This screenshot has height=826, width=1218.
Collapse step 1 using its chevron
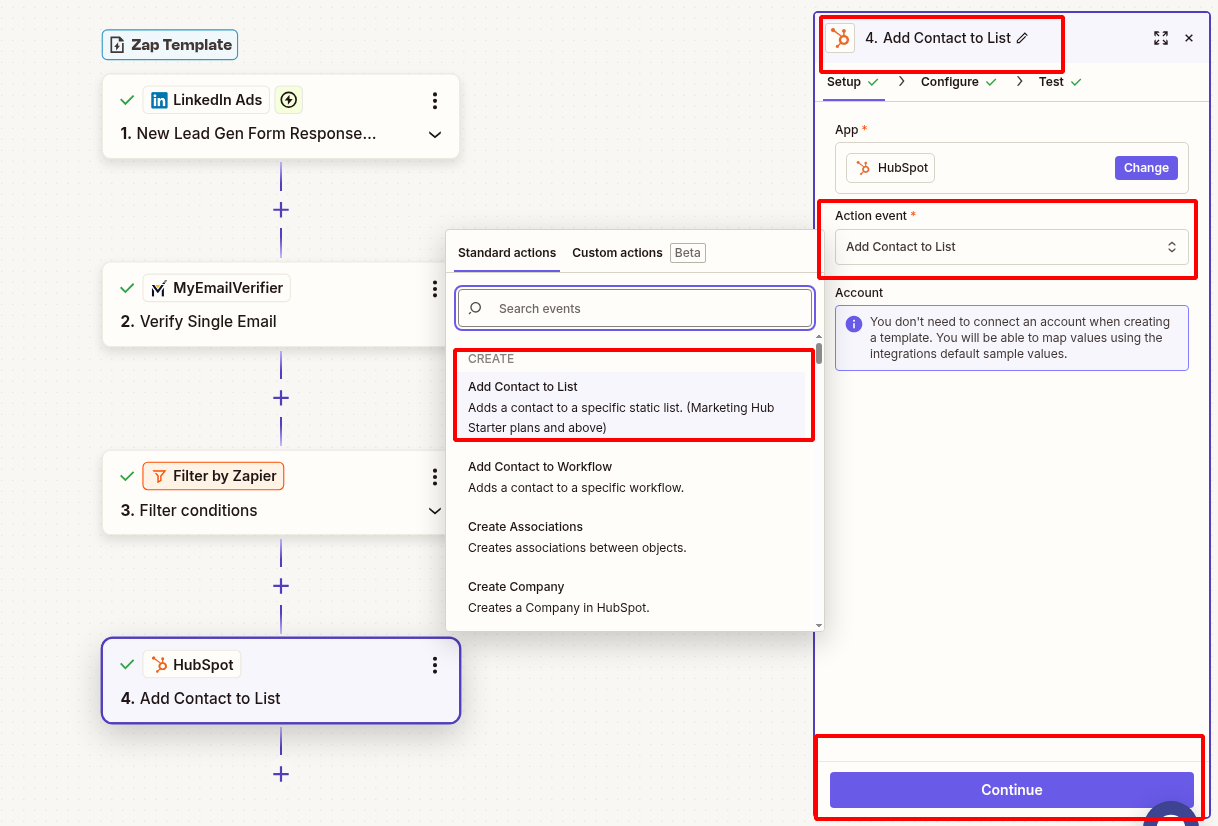(435, 134)
